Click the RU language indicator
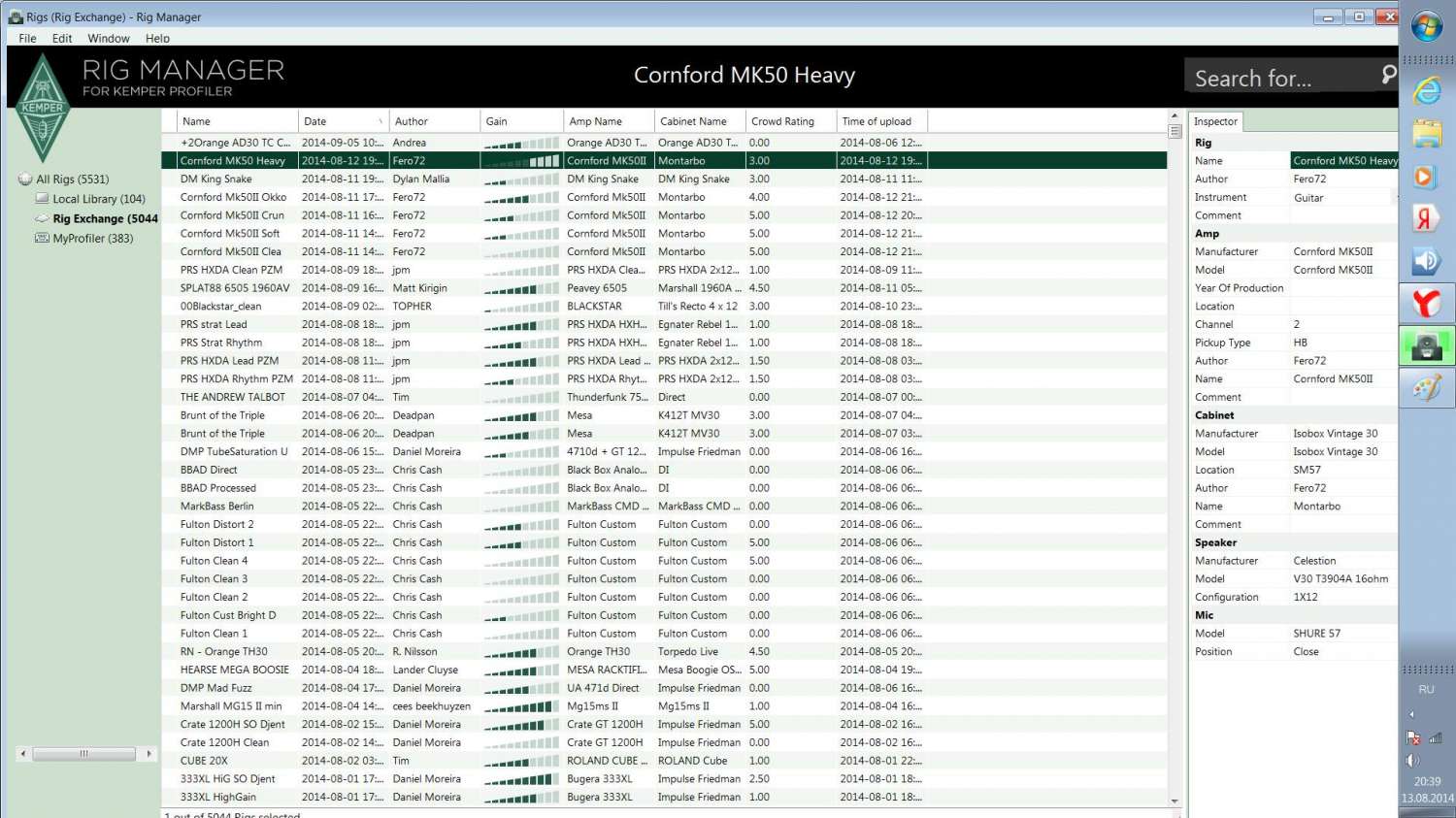 tap(1426, 690)
